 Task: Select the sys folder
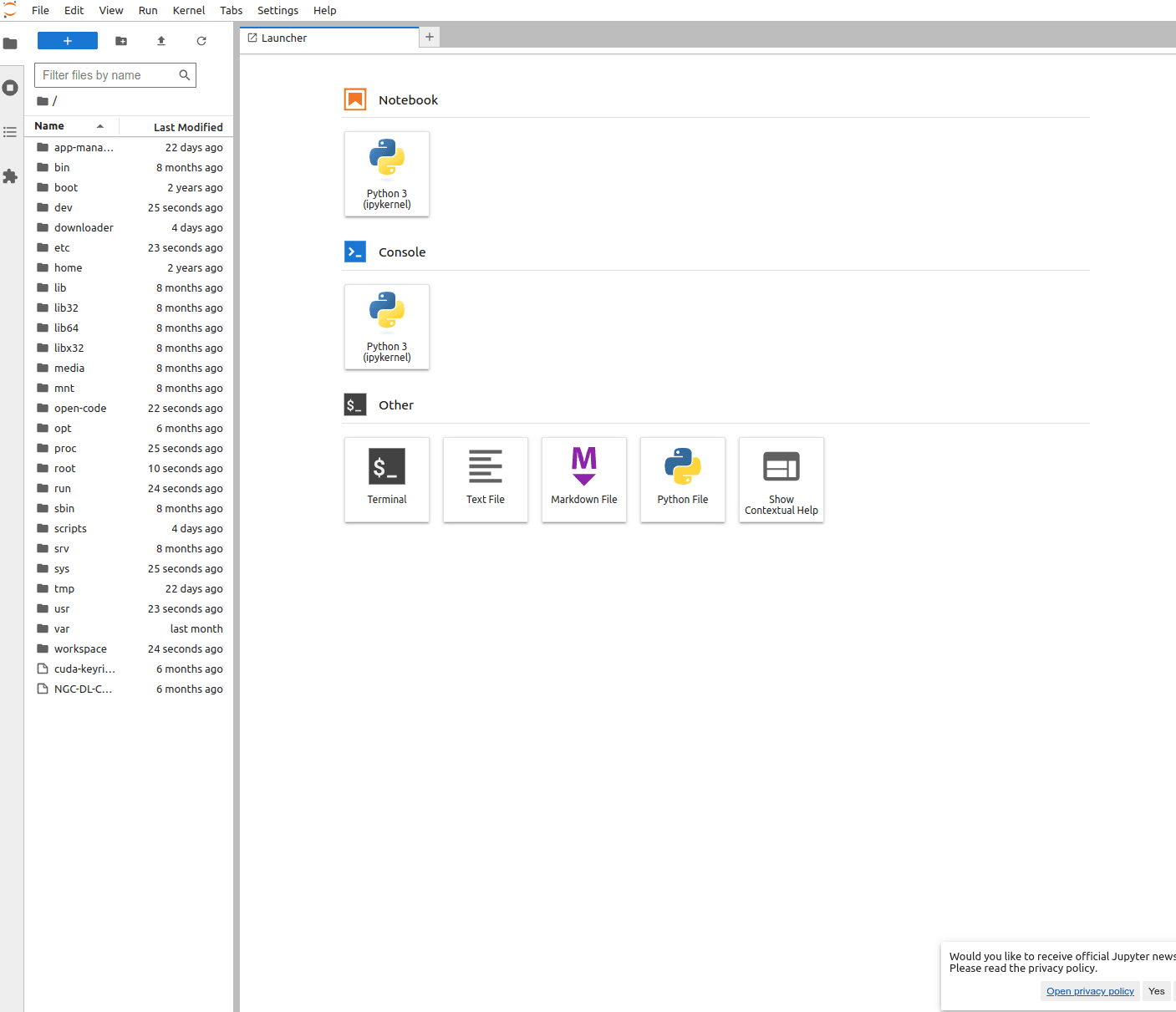point(130,568)
